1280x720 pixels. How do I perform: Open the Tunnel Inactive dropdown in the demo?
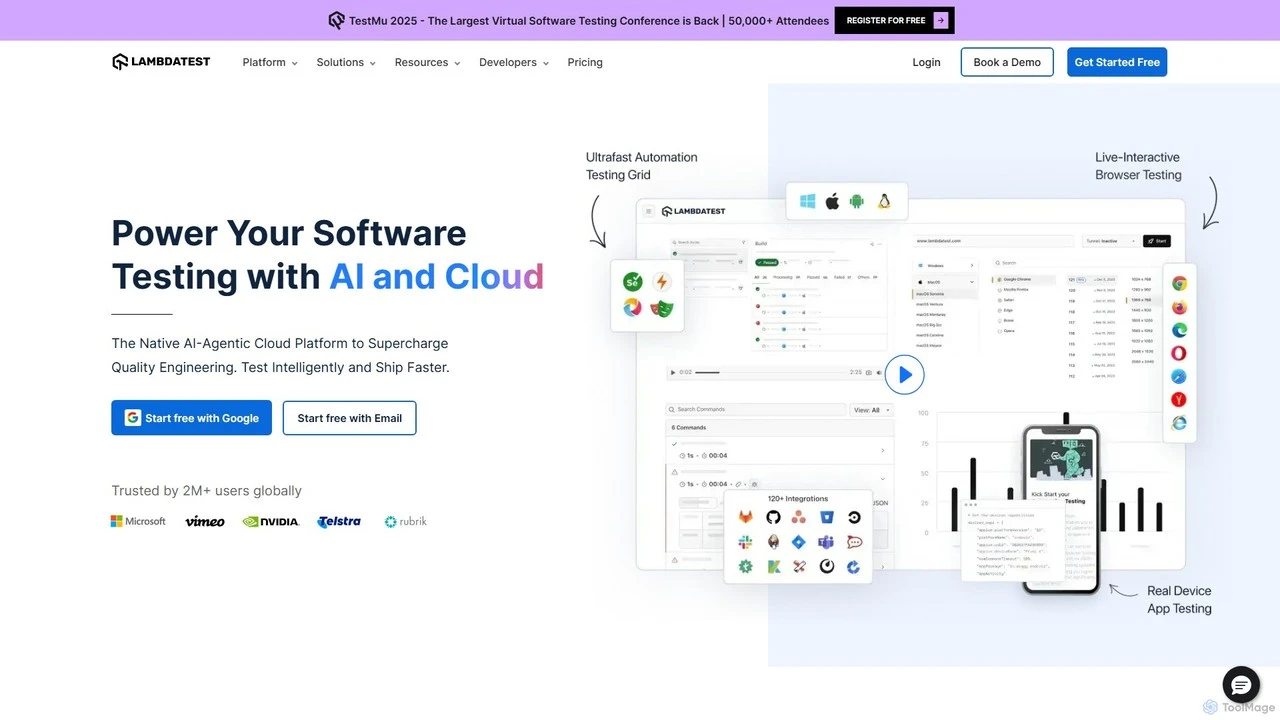(1111, 241)
